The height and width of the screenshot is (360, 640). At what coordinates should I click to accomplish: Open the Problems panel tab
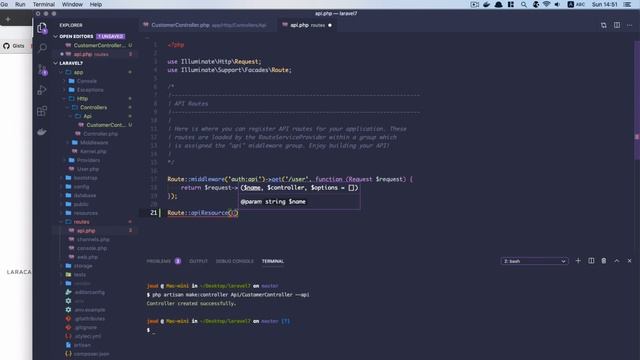pyautogui.click(x=163, y=261)
